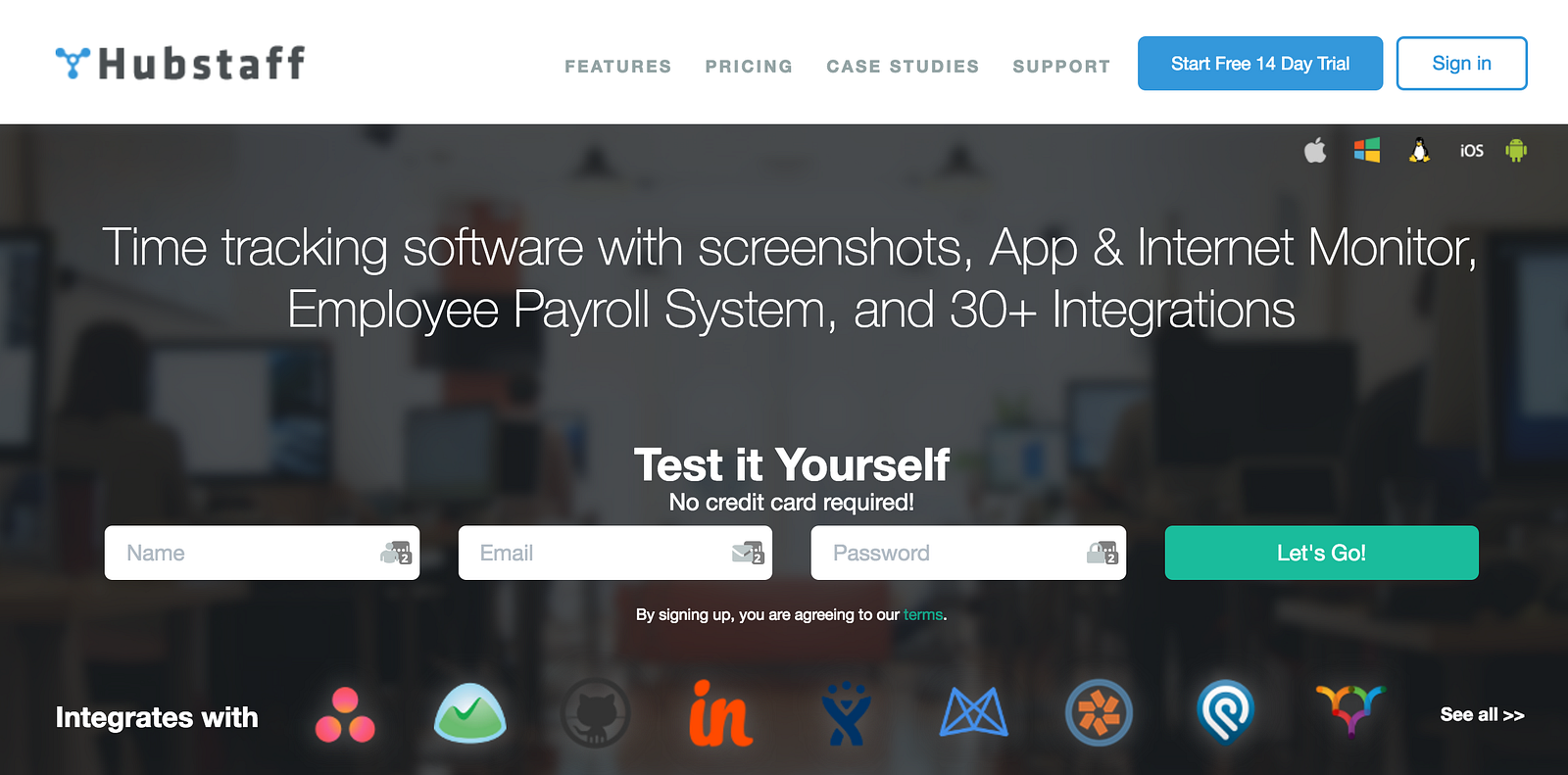Click the Apple macOS platform icon
The width and height of the screenshot is (1568, 775).
click(x=1315, y=150)
